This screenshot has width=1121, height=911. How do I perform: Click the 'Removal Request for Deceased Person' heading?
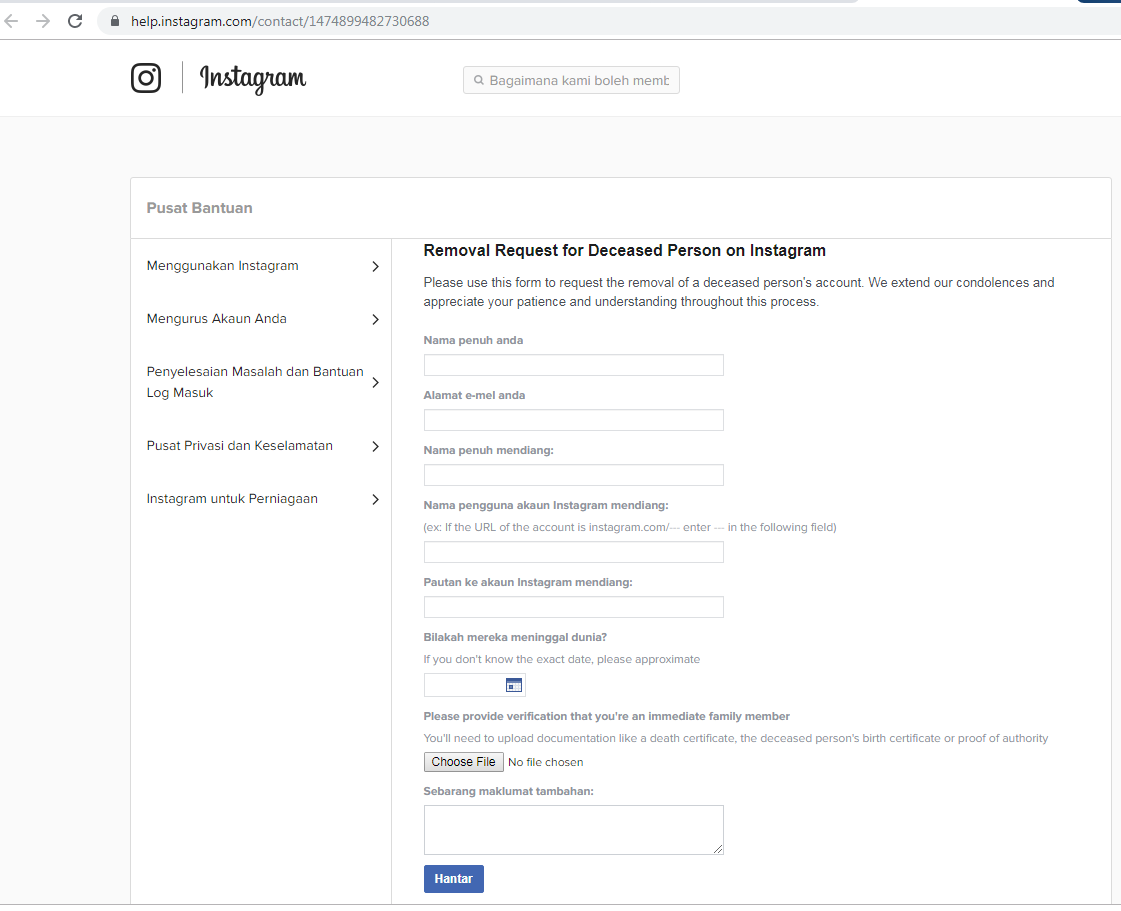(x=624, y=250)
